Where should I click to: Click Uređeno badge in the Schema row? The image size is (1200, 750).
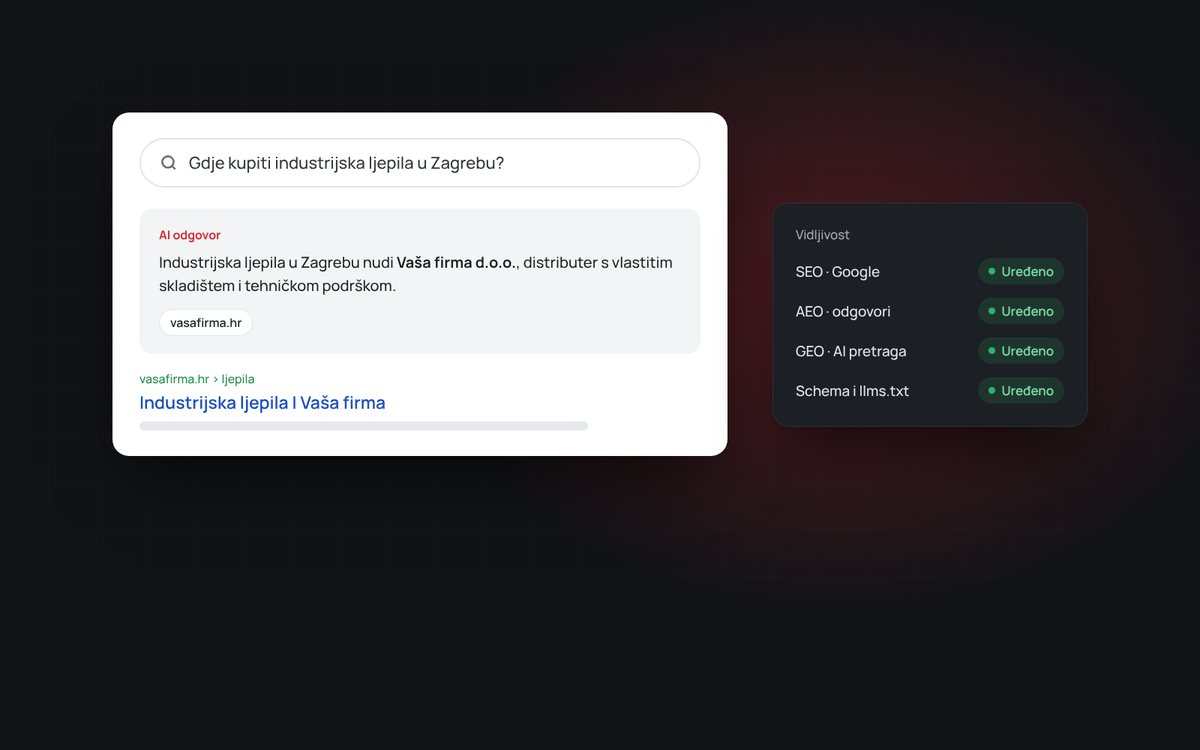[1021, 391]
